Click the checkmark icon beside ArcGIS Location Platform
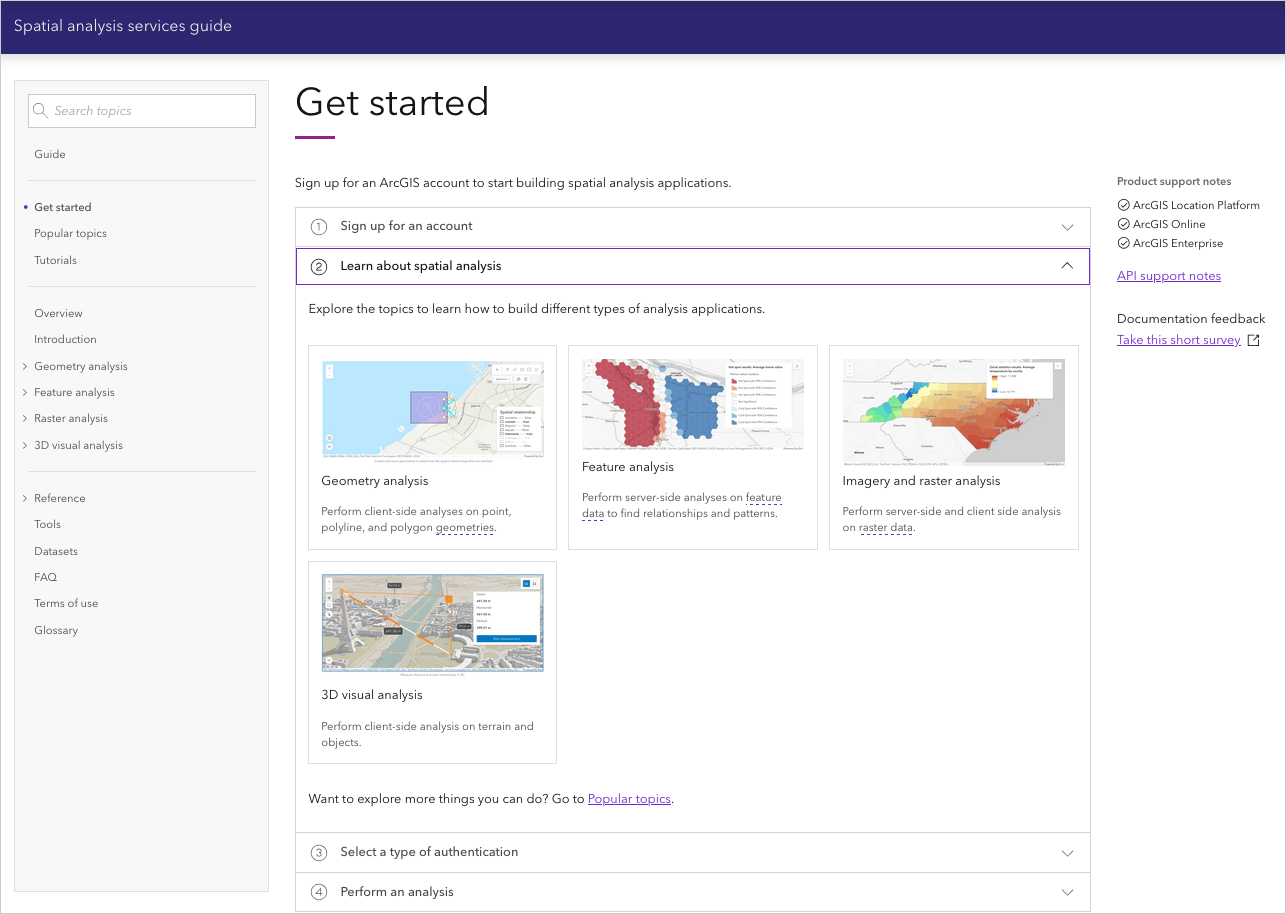Viewport: 1286px width, 914px height. point(1122,205)
